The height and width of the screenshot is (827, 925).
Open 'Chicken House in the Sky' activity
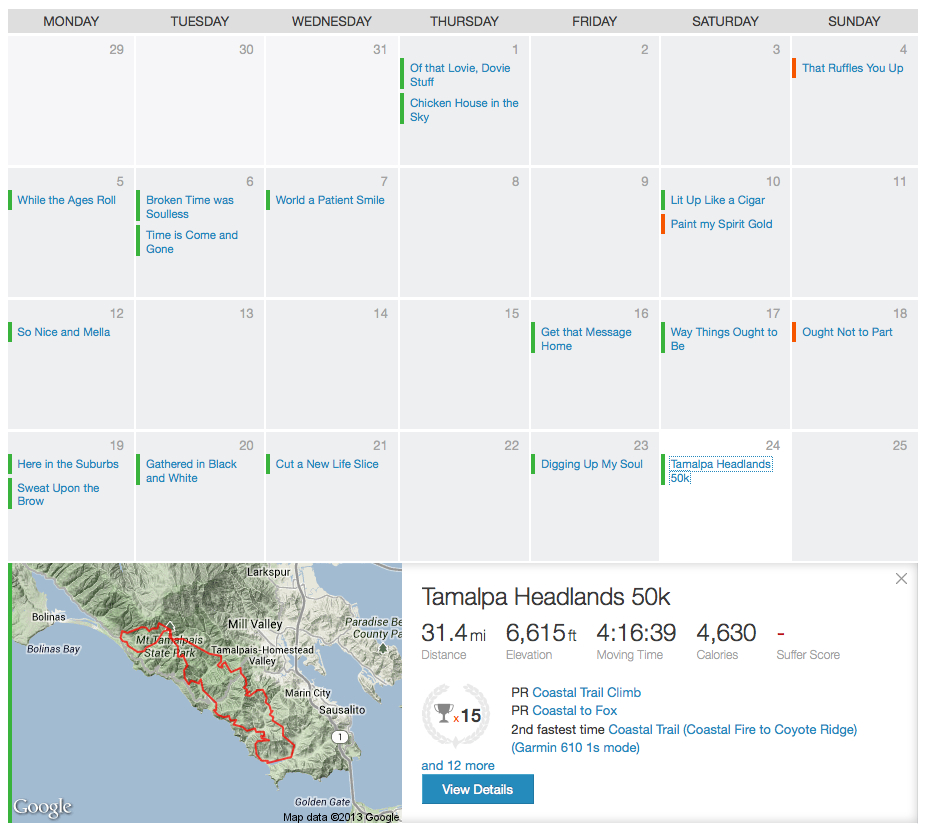pos(463,110)
